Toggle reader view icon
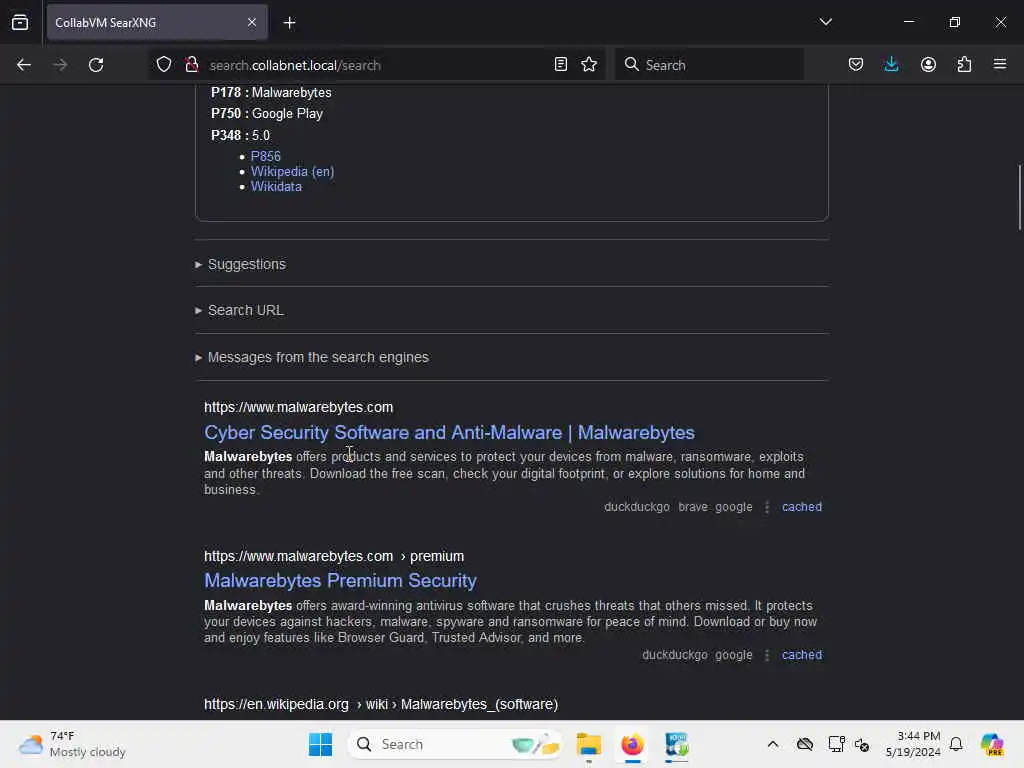Screen dimensions: 1024x768 coord(560,64)
